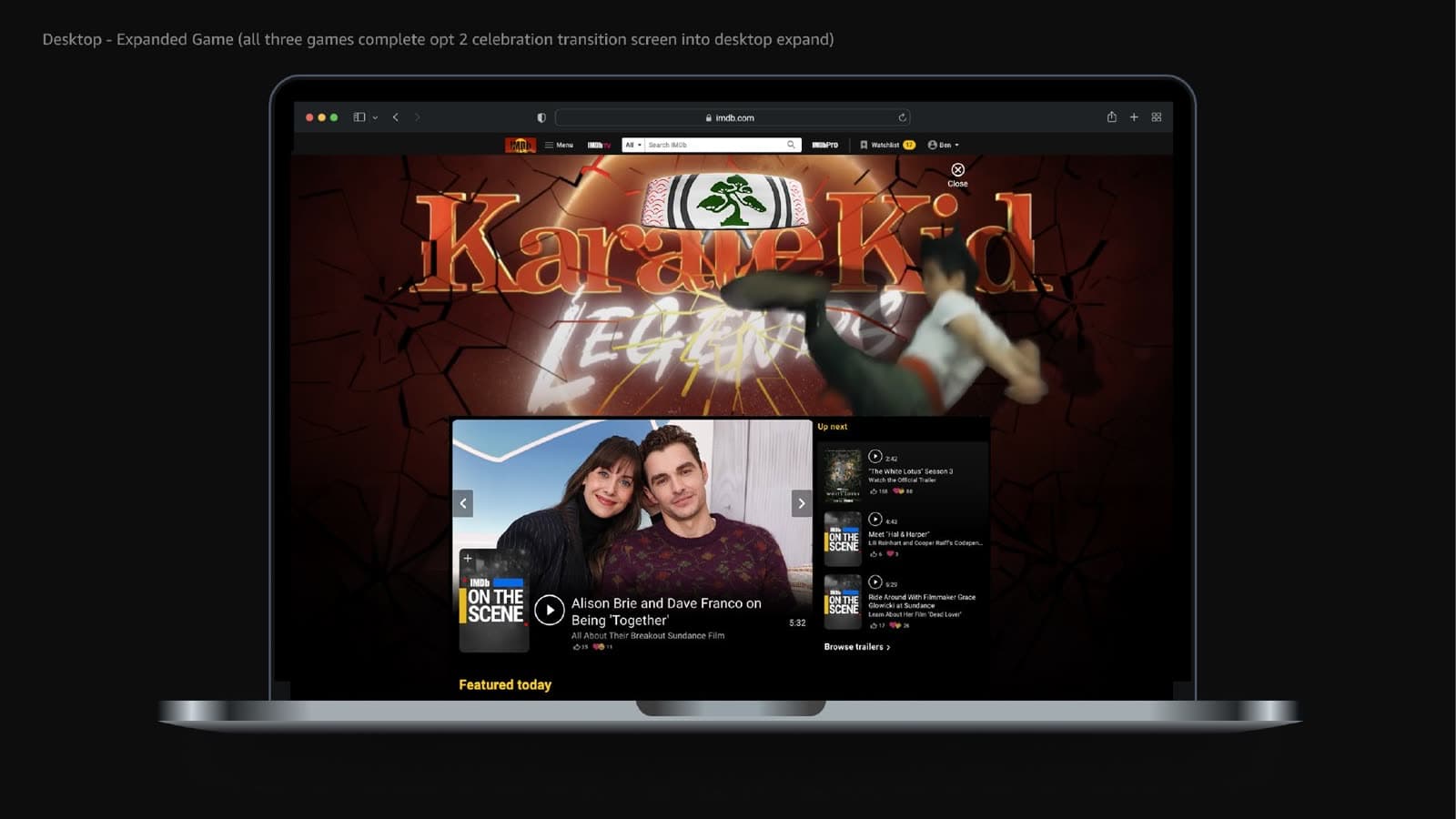The height and width of the screenshot is (819, 1456).
Task: Open The White Lotus Season 3 thumbnail
Action: point(843,475)
